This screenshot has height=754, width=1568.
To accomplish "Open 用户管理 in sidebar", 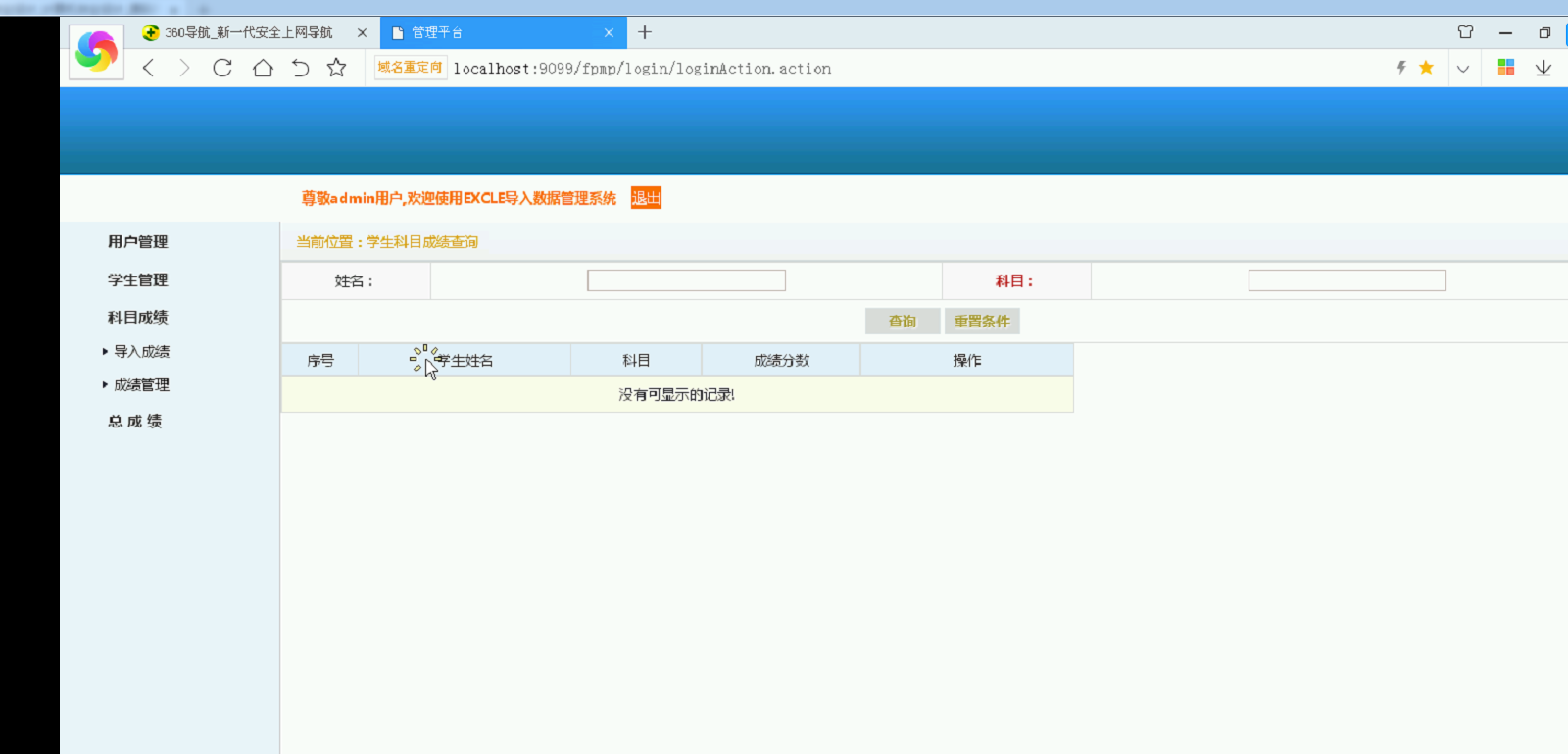I will (137, 242).
